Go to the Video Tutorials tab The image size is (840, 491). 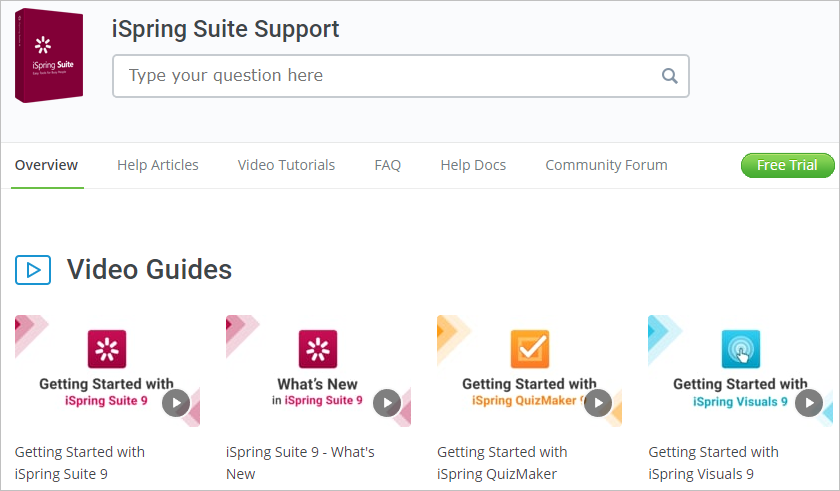pyautogui.click(x=286, y=165)
